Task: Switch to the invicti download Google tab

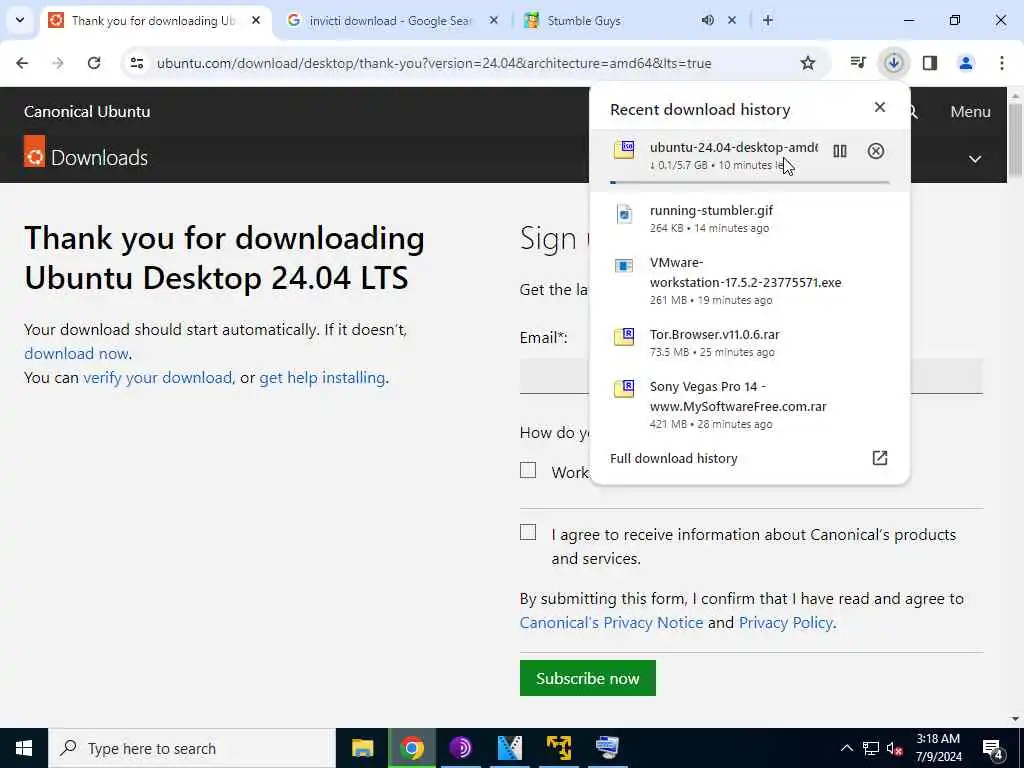Action: [x=392, y=21]
